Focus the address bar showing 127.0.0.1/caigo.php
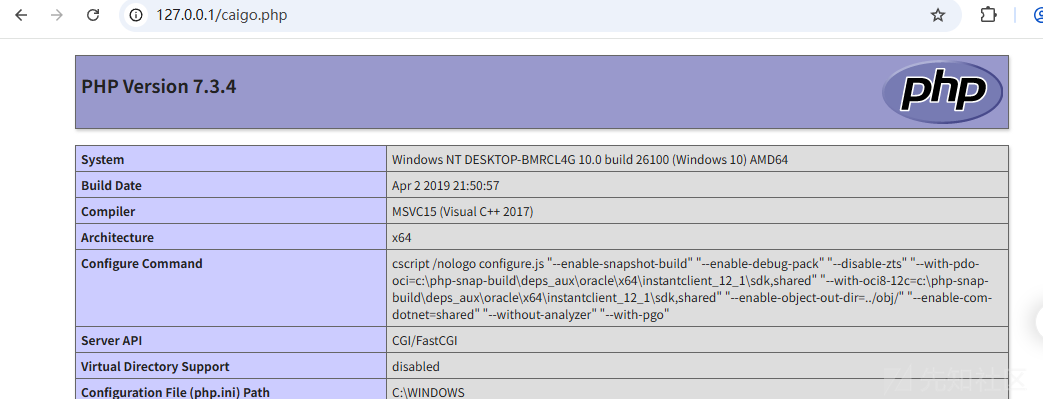The image size is (1043, 399). point(540,15)
